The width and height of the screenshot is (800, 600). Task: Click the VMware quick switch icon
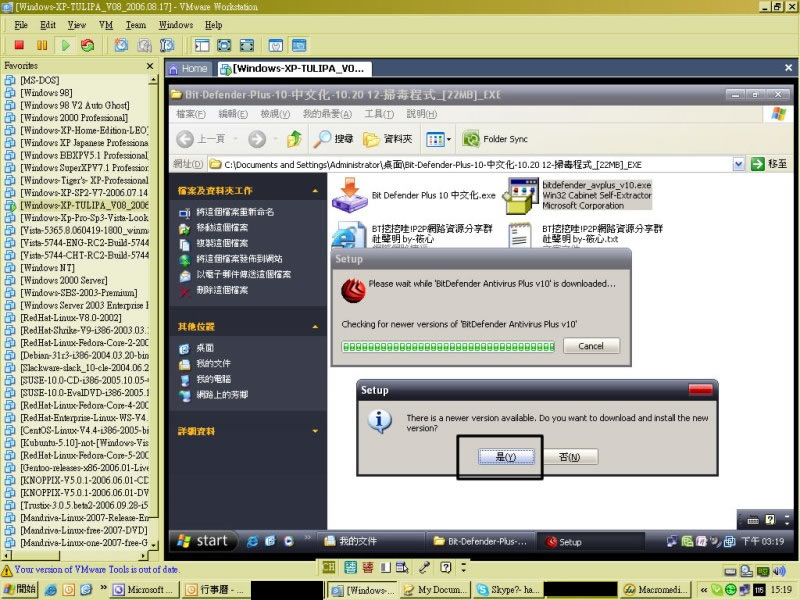[246, 45]
